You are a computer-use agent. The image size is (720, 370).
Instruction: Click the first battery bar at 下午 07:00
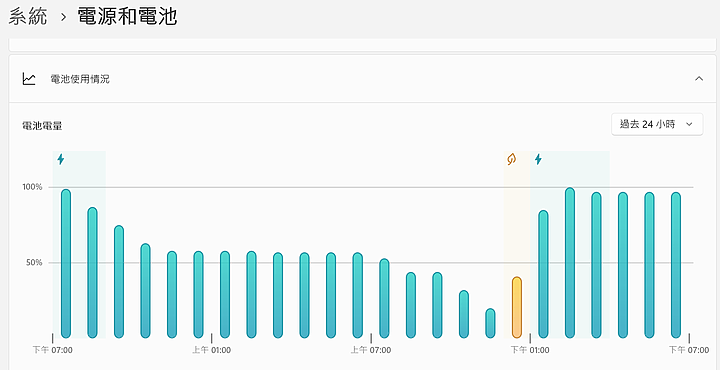(x=66, y=263)
